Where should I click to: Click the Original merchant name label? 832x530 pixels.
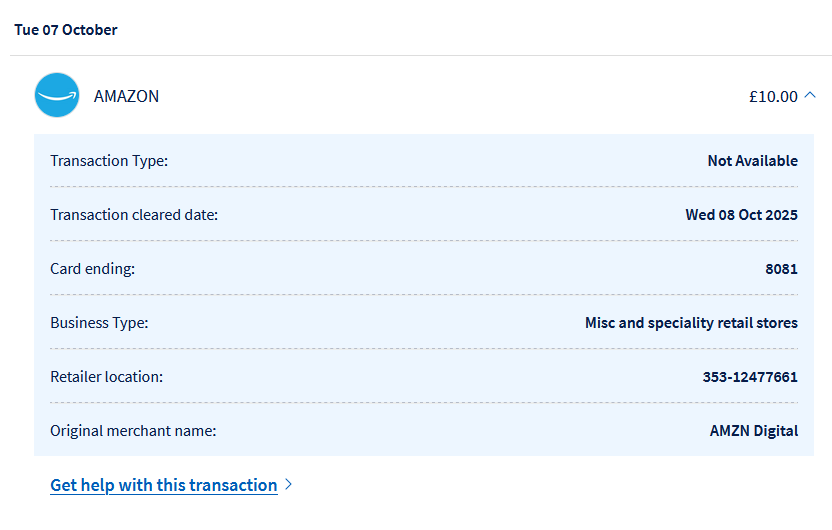coord(133,431)
